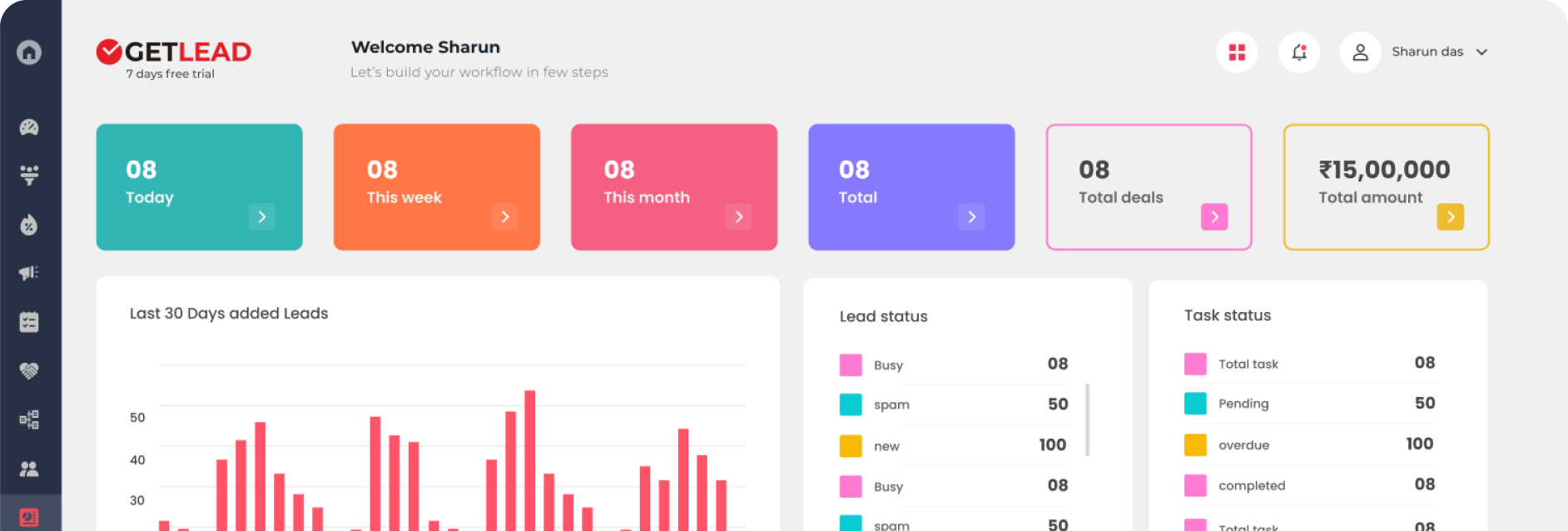The height and width of the screenshot is (531, 1568).
Task: Open the Today leads card arrow
Action: click(261, 217)
